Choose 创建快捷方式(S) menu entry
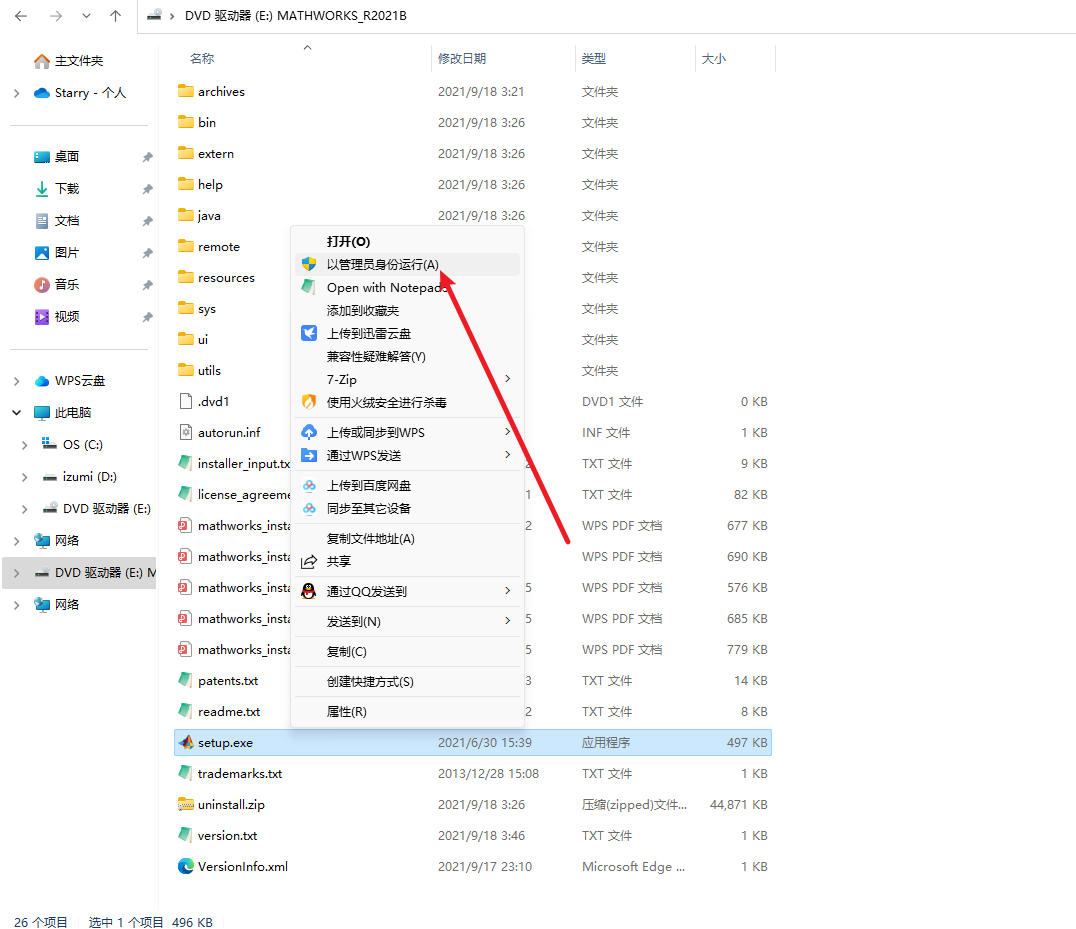This screenshot has width=1076, height=929. pos(408,682)
